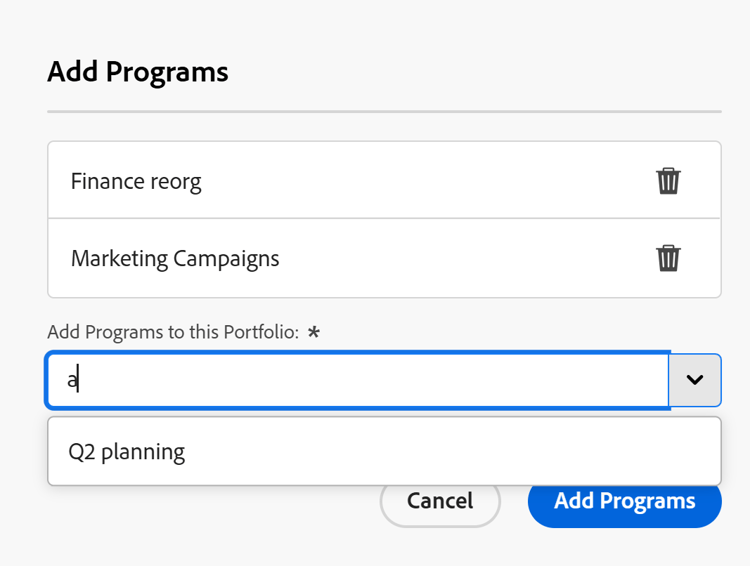Click the Marketing Campaigns list entry
This screenshot has width=750, height=566.
[175, 259]
